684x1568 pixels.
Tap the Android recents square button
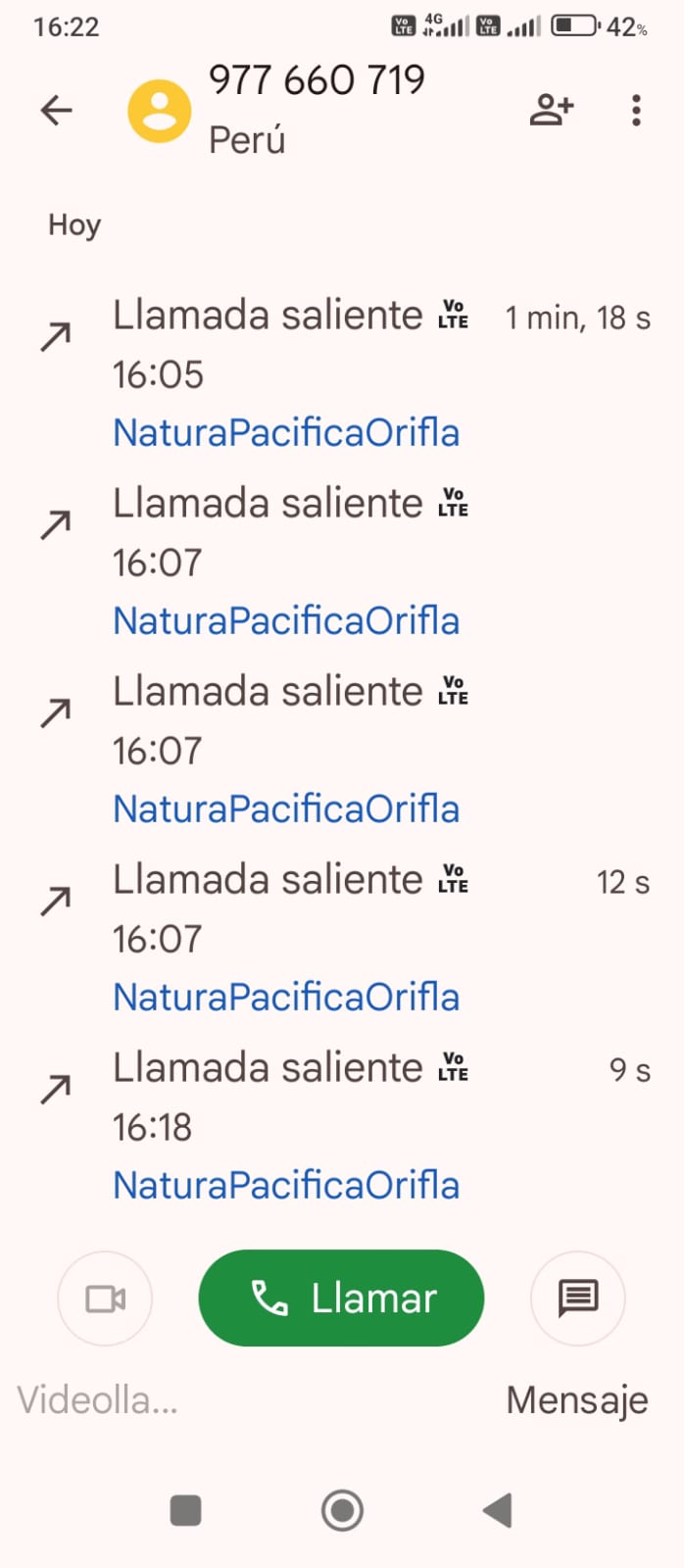185,1510
